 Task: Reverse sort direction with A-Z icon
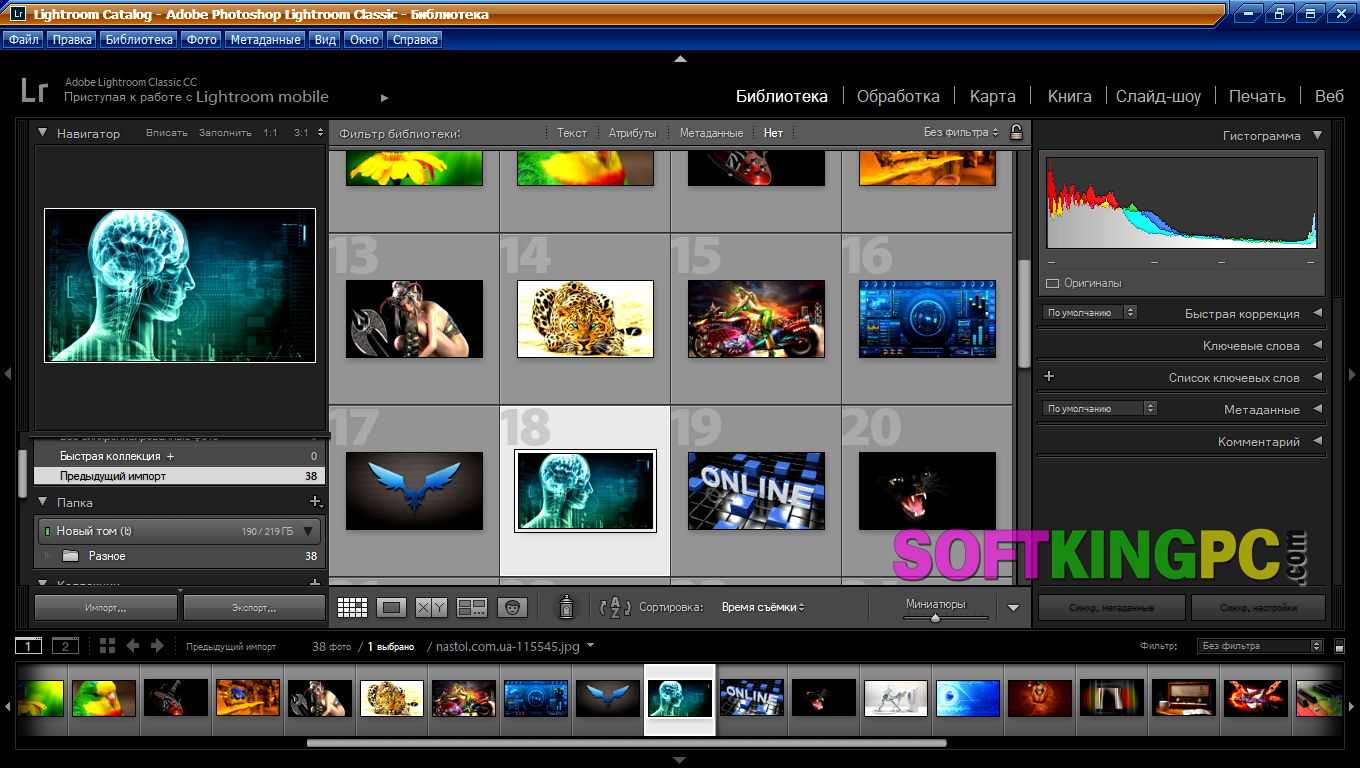pos(615,607)
